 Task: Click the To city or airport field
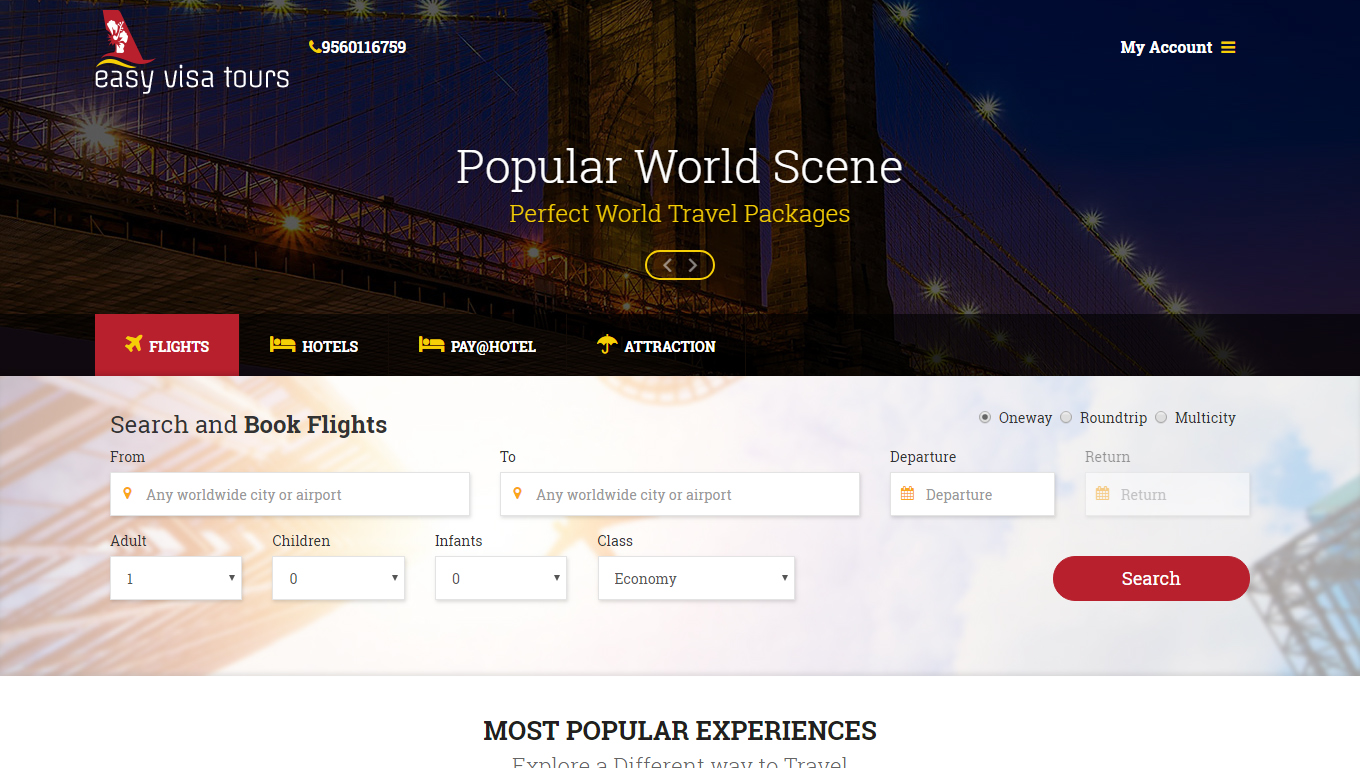click(680, 494)
